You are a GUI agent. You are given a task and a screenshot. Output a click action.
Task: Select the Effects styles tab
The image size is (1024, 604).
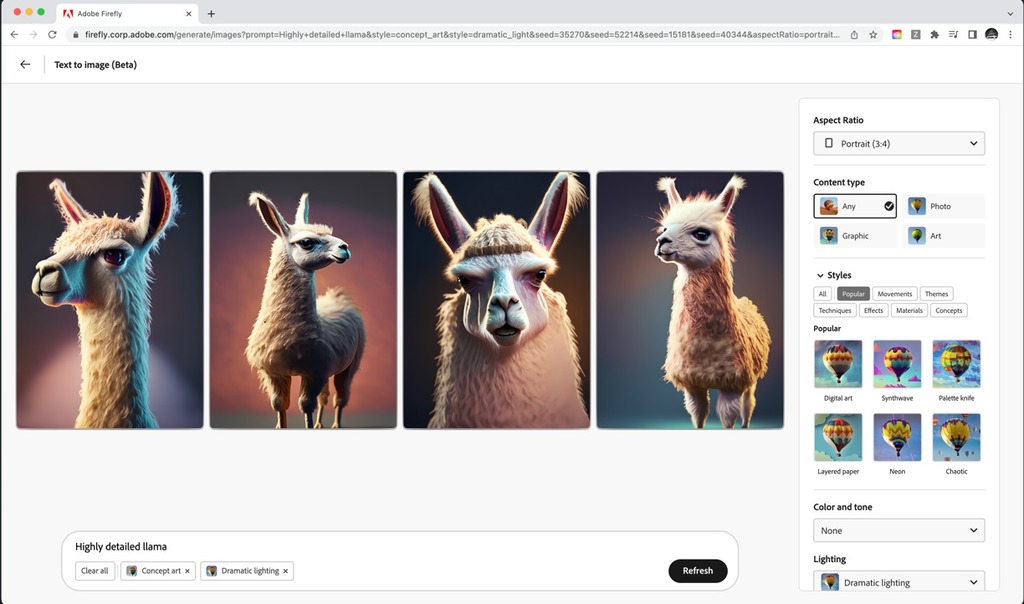[x=873, y=311]
